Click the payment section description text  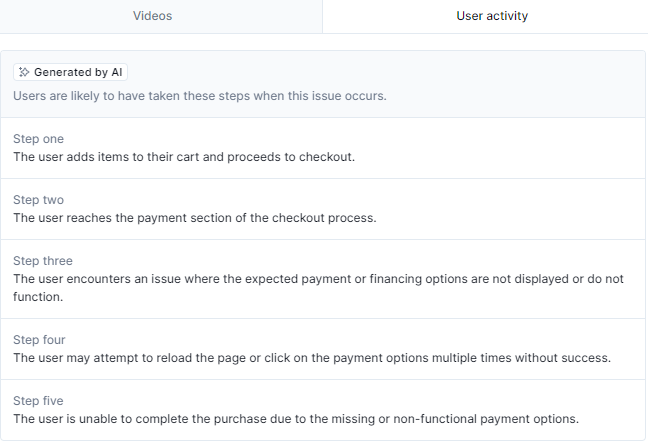pos(195,218)
